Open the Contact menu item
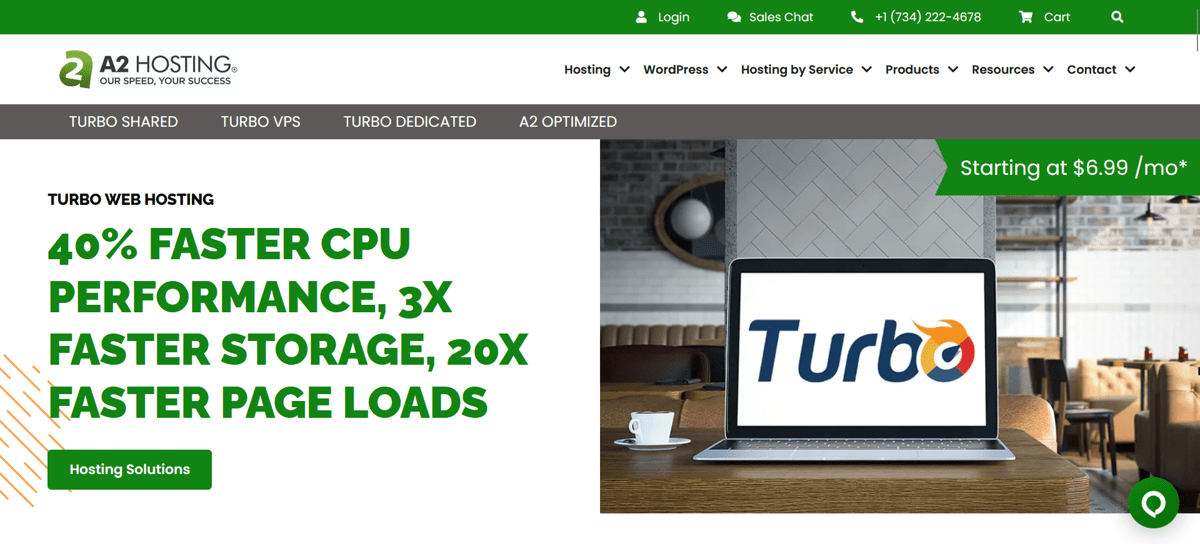Viewport: 1200px width, 544px height. click(x=1092, y=70)
